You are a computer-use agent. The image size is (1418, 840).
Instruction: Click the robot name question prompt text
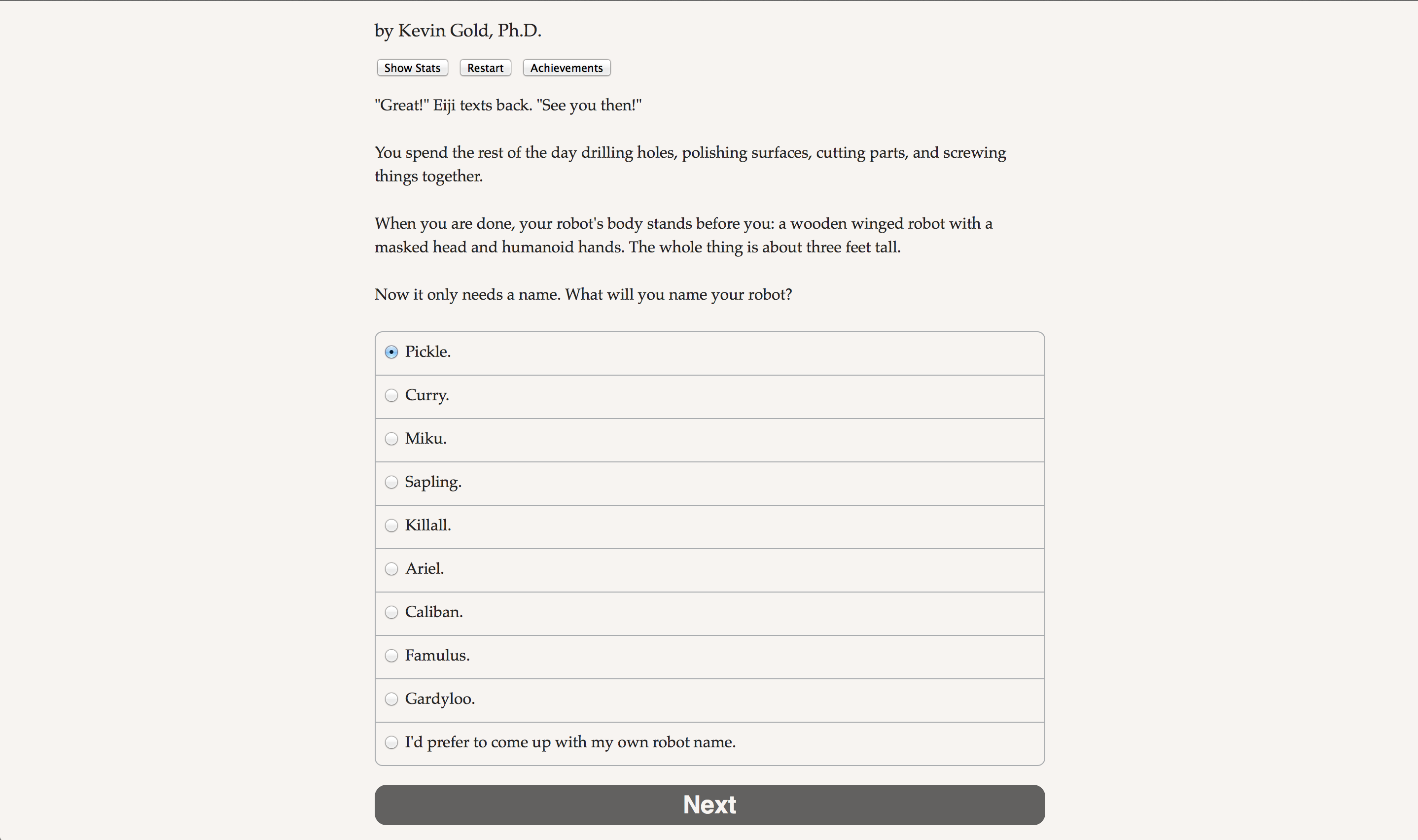[583, 295]
